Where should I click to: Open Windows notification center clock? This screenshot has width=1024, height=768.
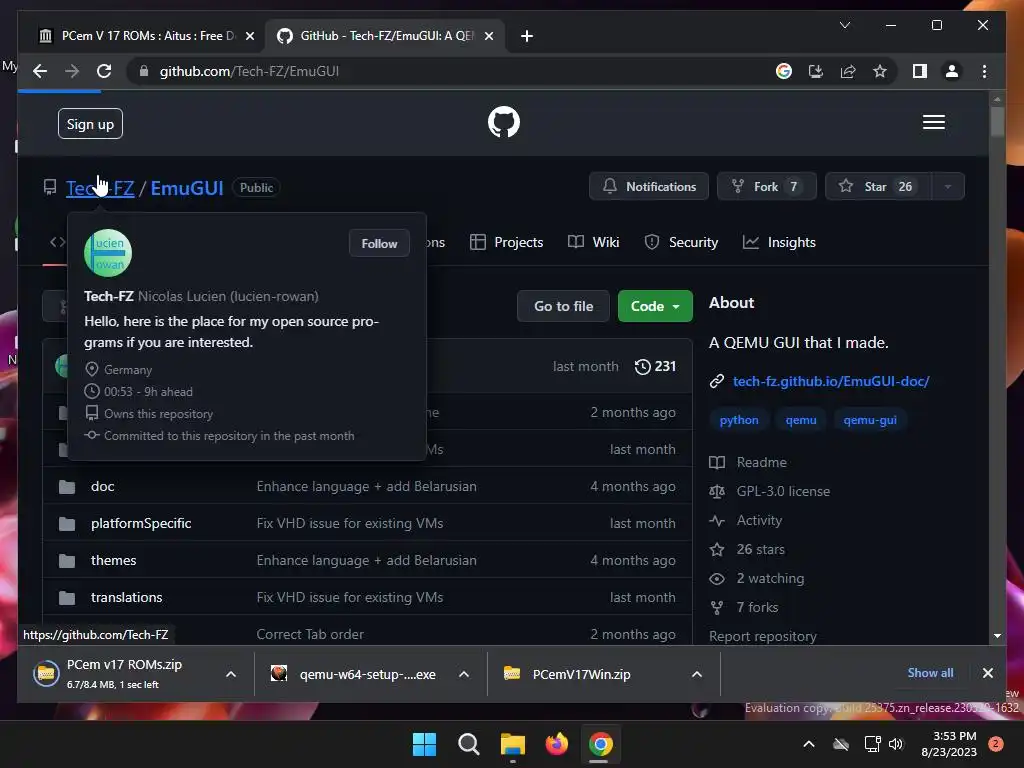(949, 744)
